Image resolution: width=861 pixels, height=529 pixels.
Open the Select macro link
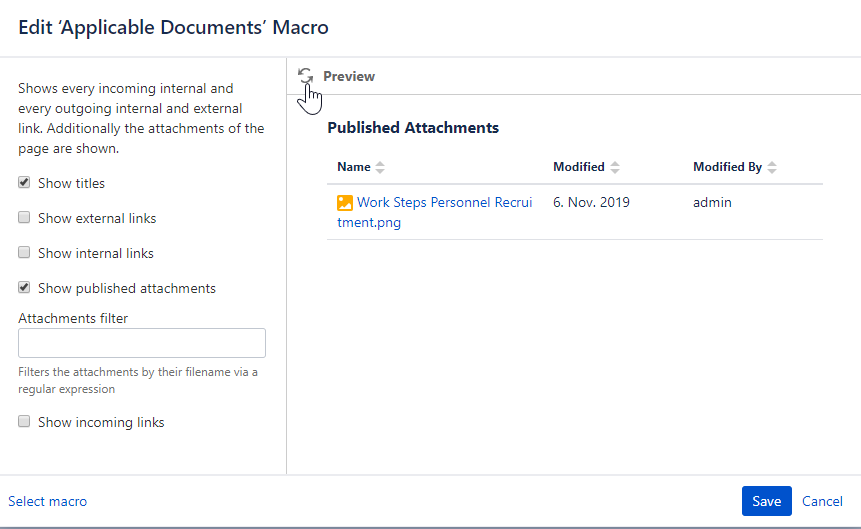pos(47,501)
